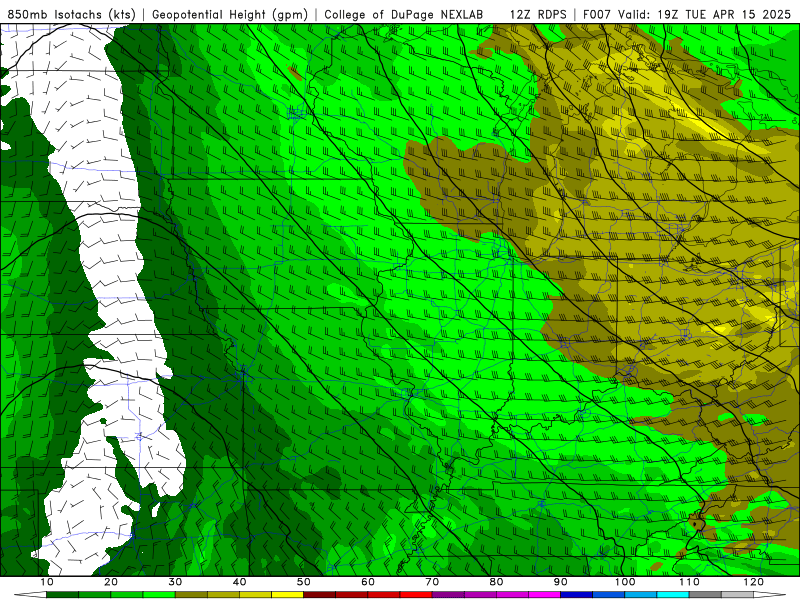This screenshot has height=600, width=800.
Task: Click the 110 label on the color scale
Action: tap(689, 582)
